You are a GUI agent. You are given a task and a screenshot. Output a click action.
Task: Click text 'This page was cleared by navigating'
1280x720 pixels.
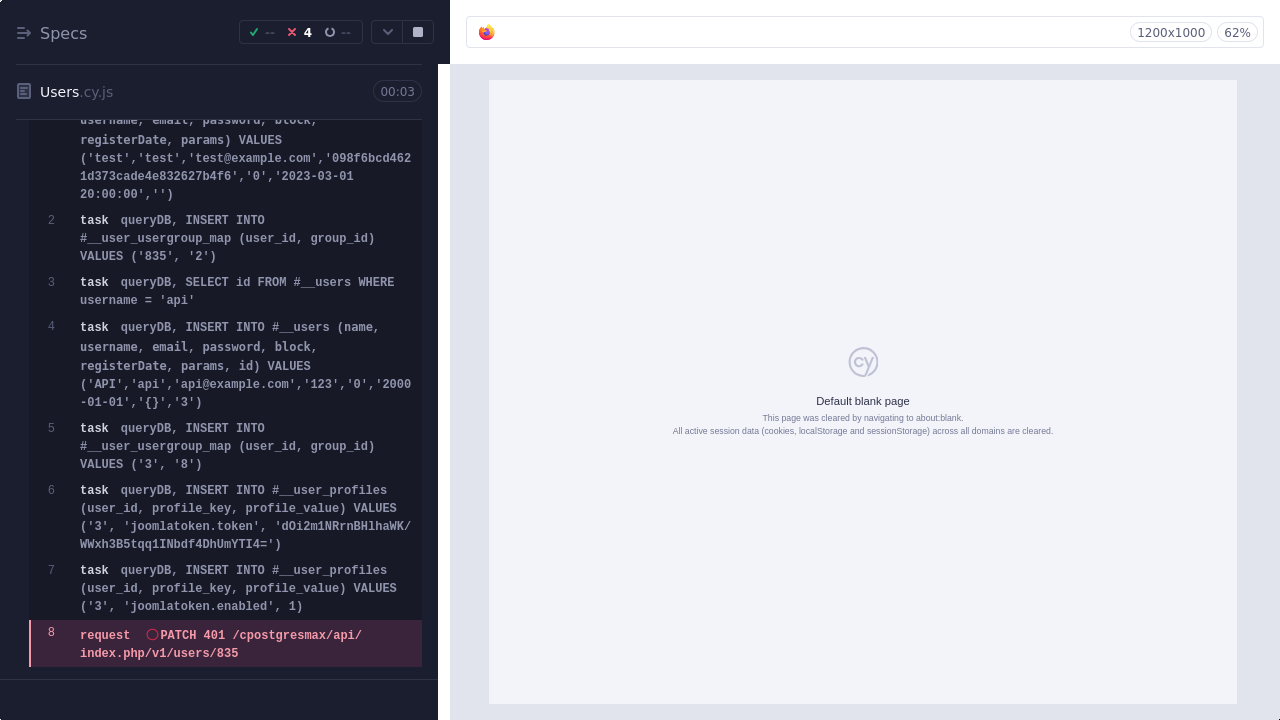pyautogui.click(x=863, y=418)
